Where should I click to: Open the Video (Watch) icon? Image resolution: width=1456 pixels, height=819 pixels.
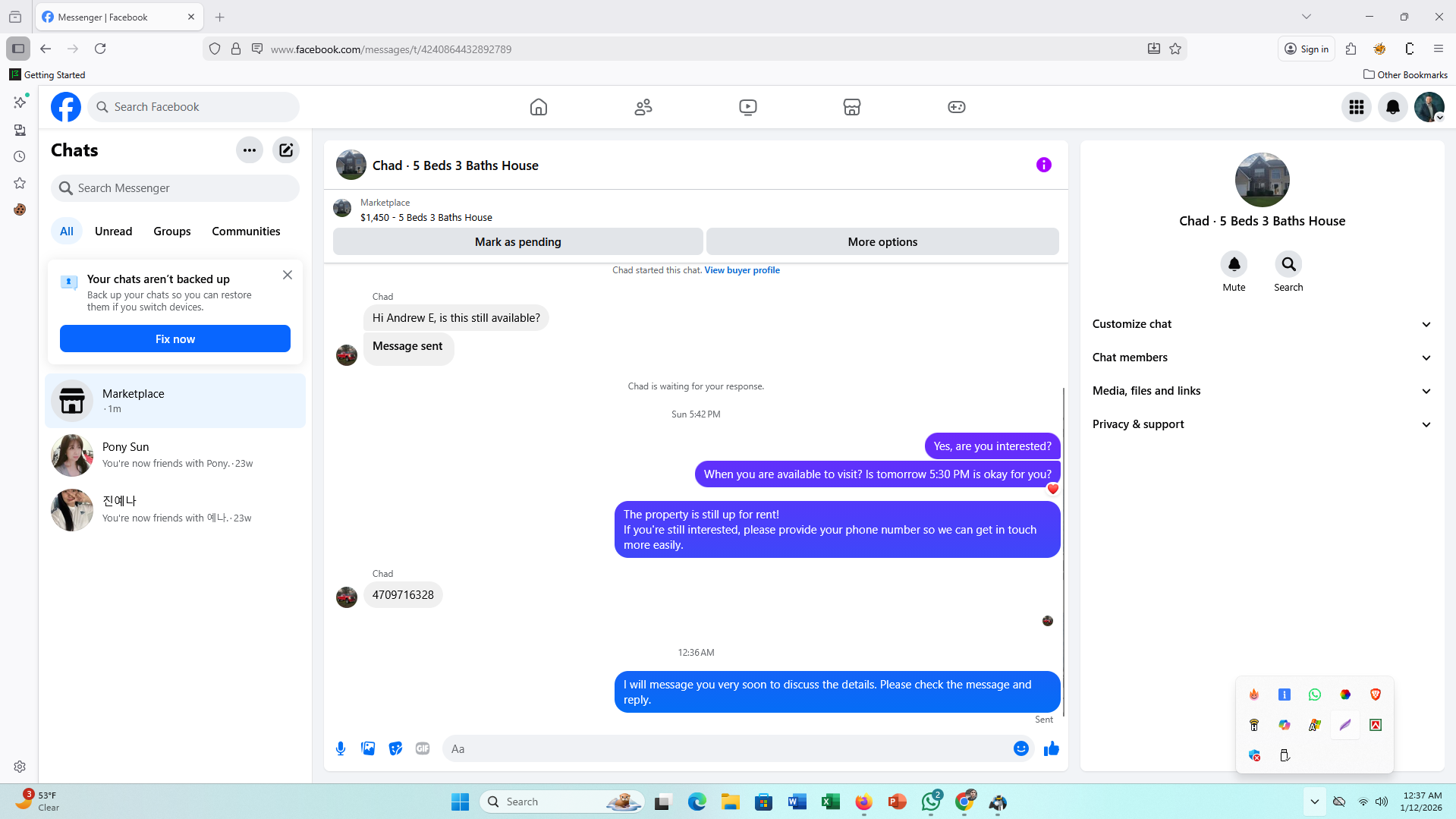click(747, 107)
